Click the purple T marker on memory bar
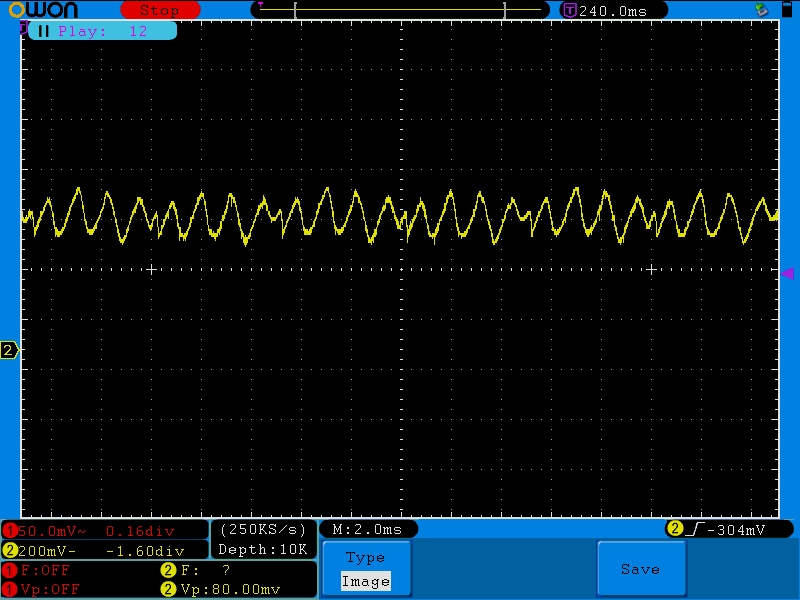Screen dimensions: 800x600 coord(261,5)
